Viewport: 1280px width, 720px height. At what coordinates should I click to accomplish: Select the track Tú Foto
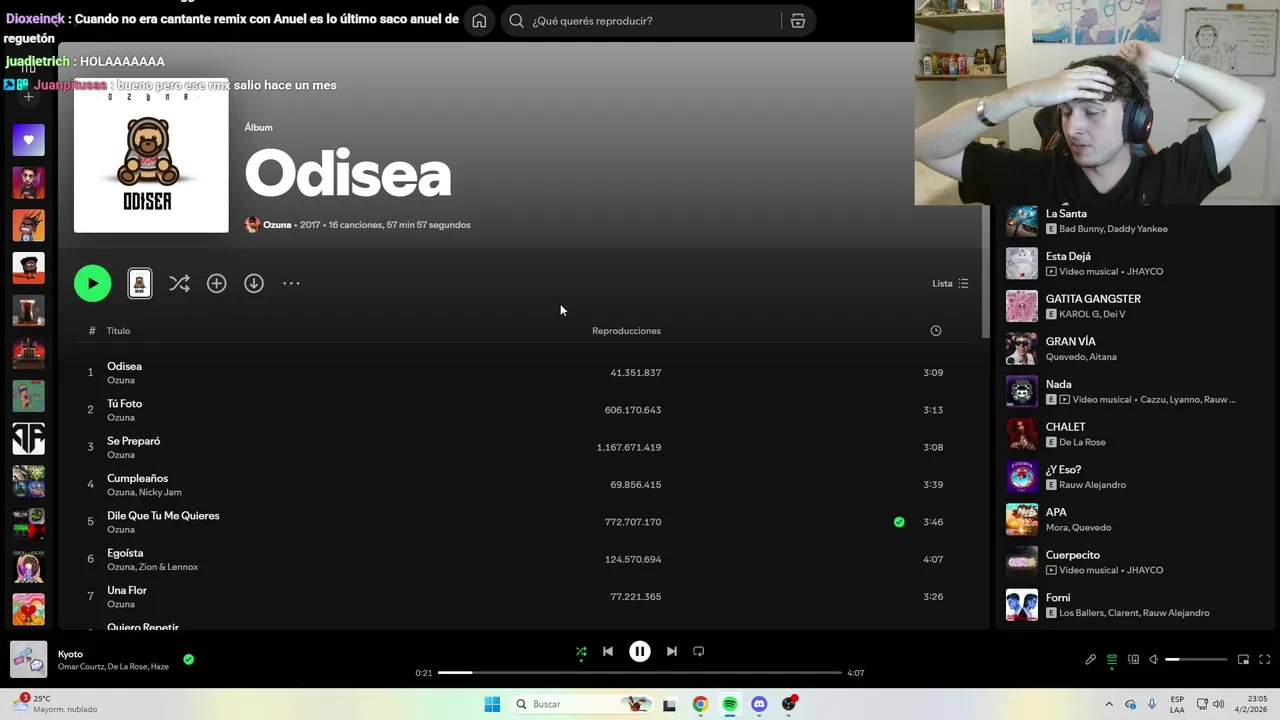click(124, 404)
